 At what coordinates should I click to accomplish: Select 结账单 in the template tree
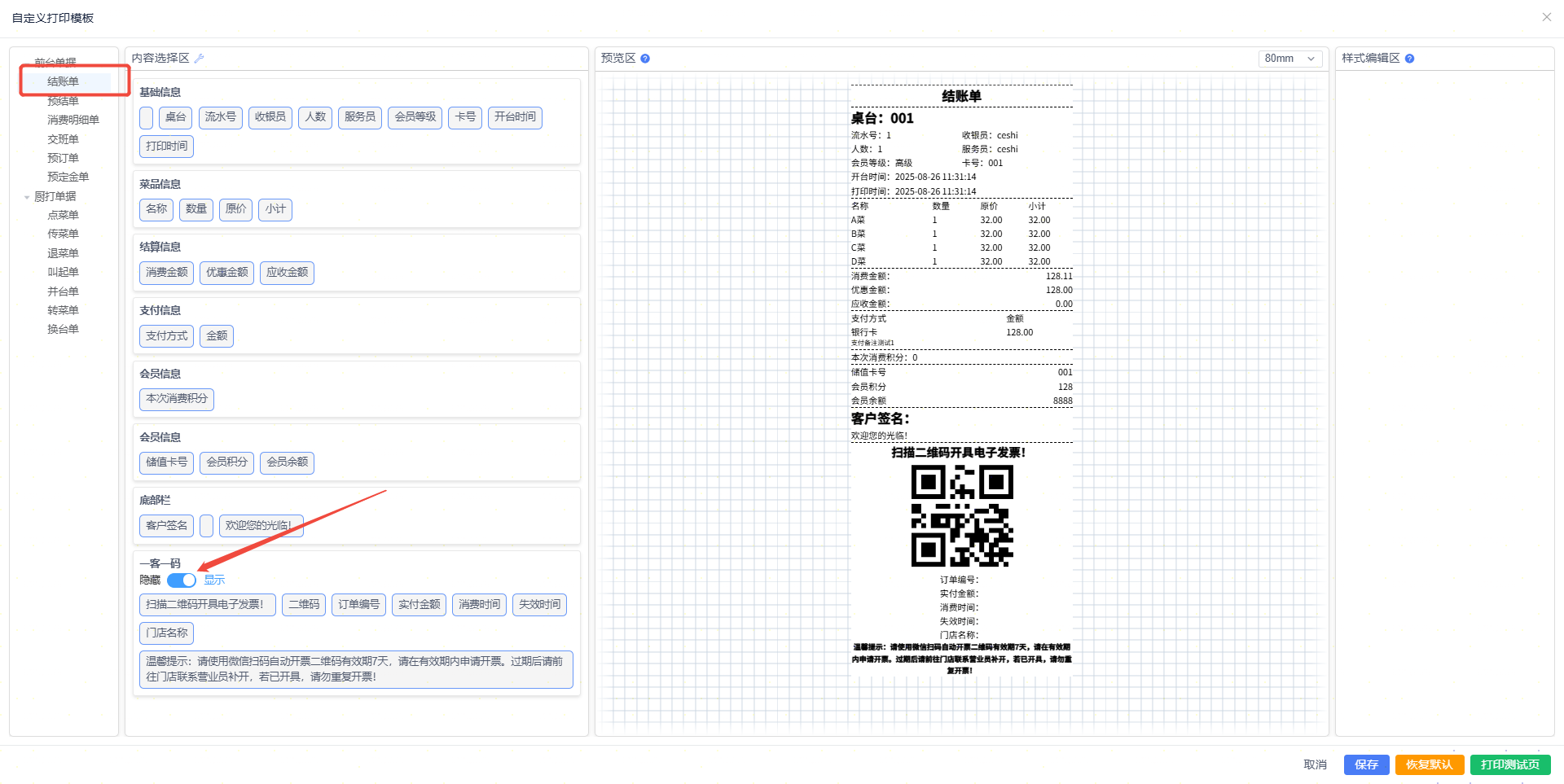point(63,81)
